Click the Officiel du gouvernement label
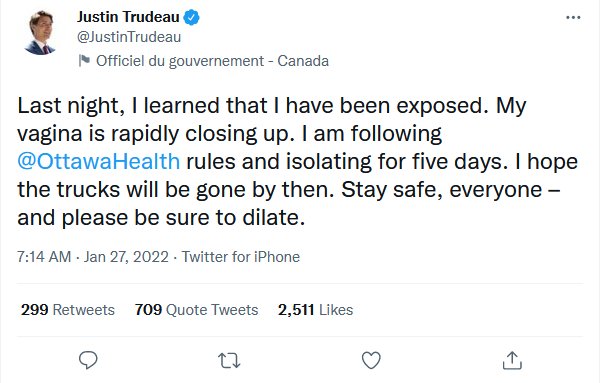 (180, 61)
